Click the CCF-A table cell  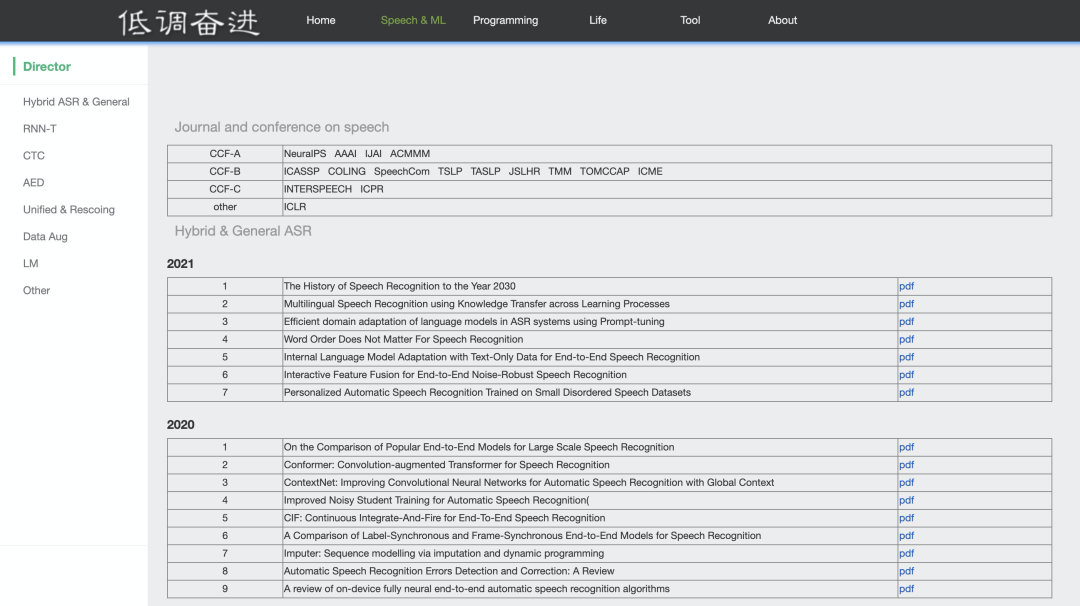[x=225, y=154]
